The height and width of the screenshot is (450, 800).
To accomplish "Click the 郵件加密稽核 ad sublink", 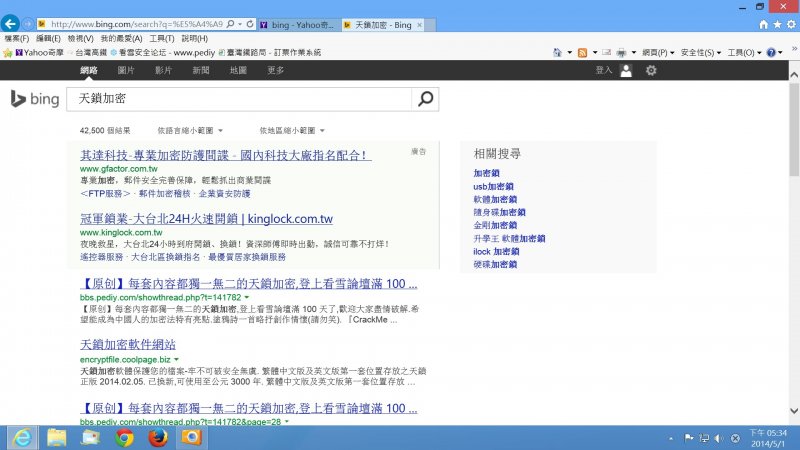I will coord(164,193).
